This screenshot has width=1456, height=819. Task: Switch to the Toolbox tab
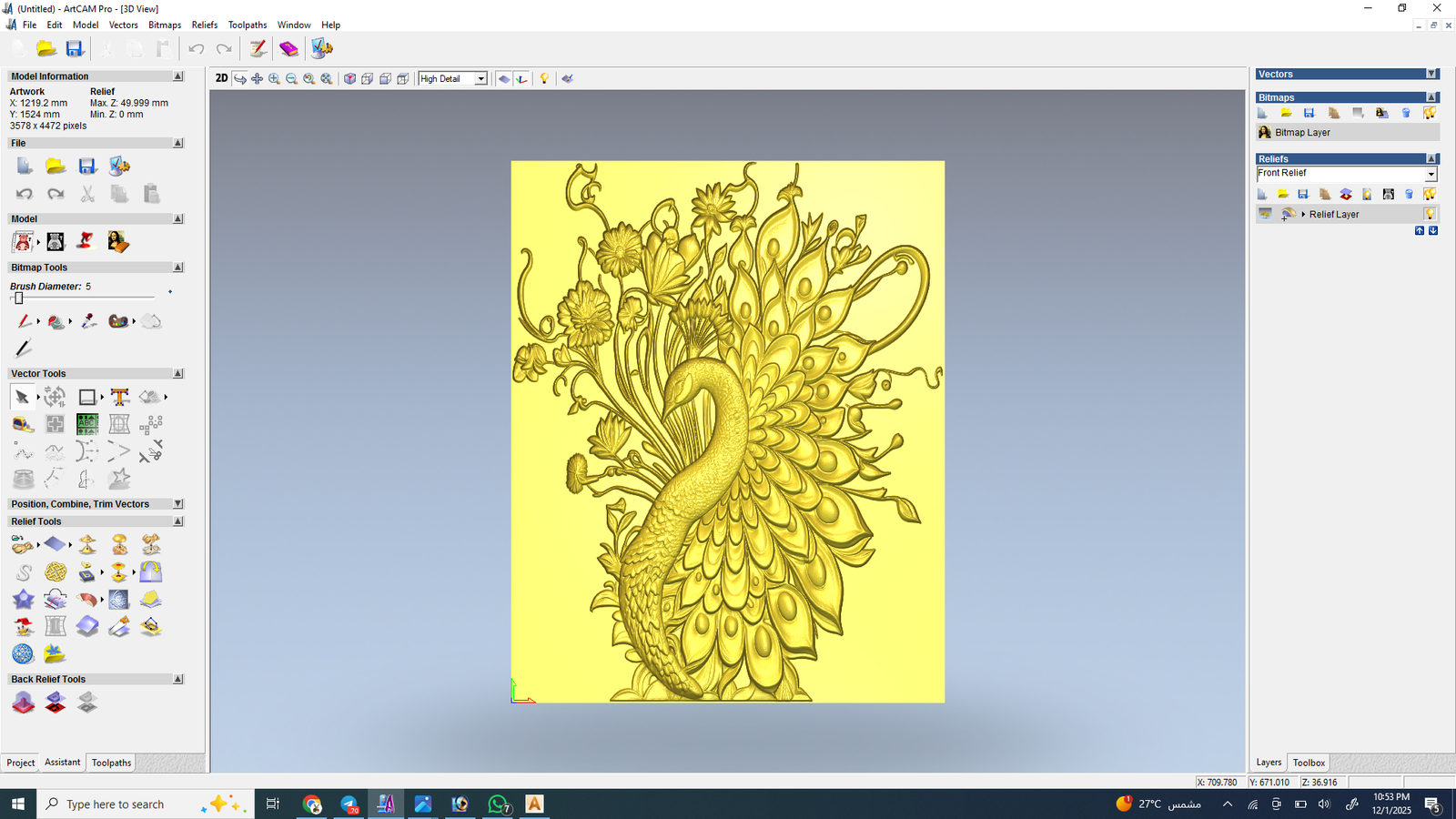[1309, 763]
